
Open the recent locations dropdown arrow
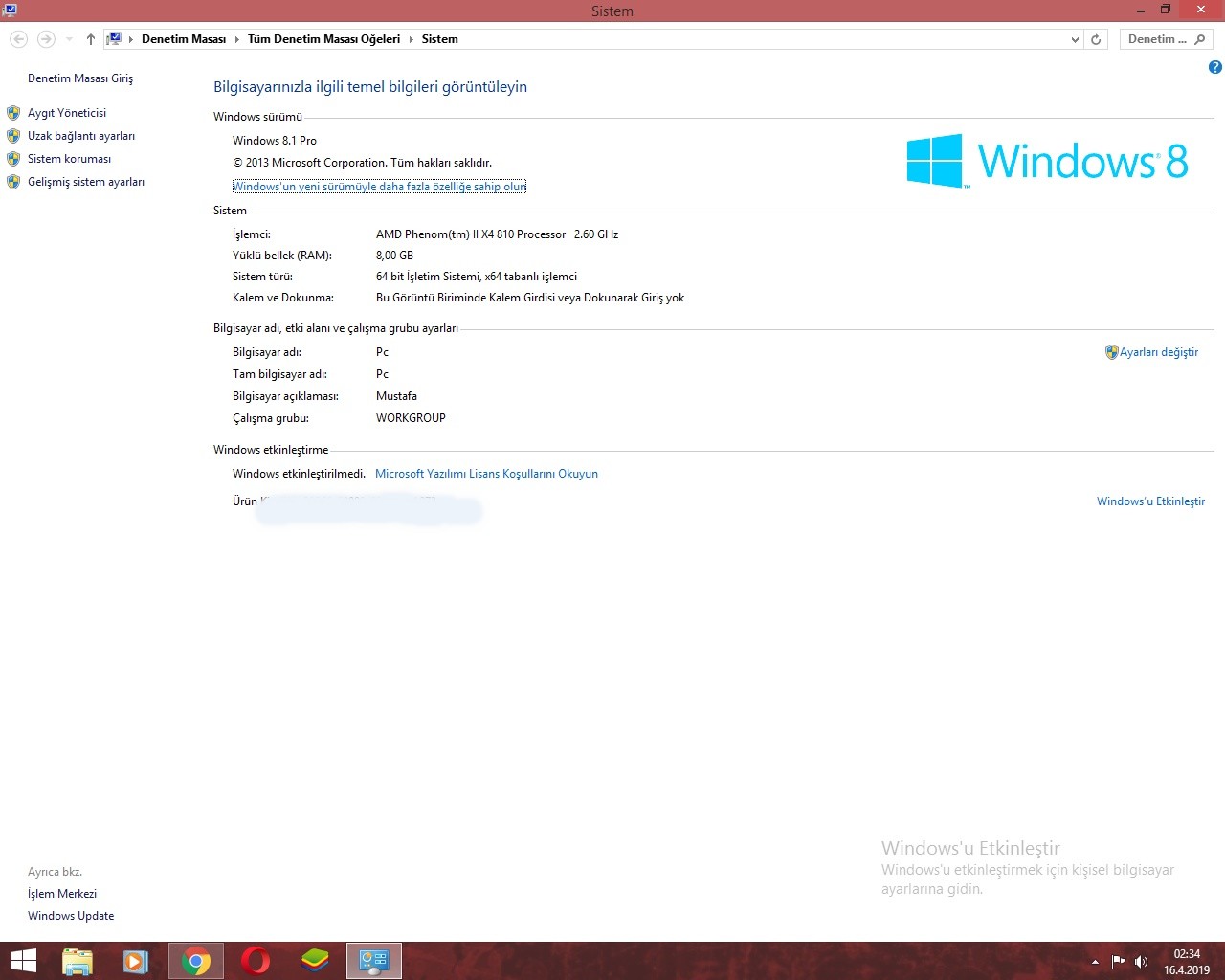[x=69, y=39]
